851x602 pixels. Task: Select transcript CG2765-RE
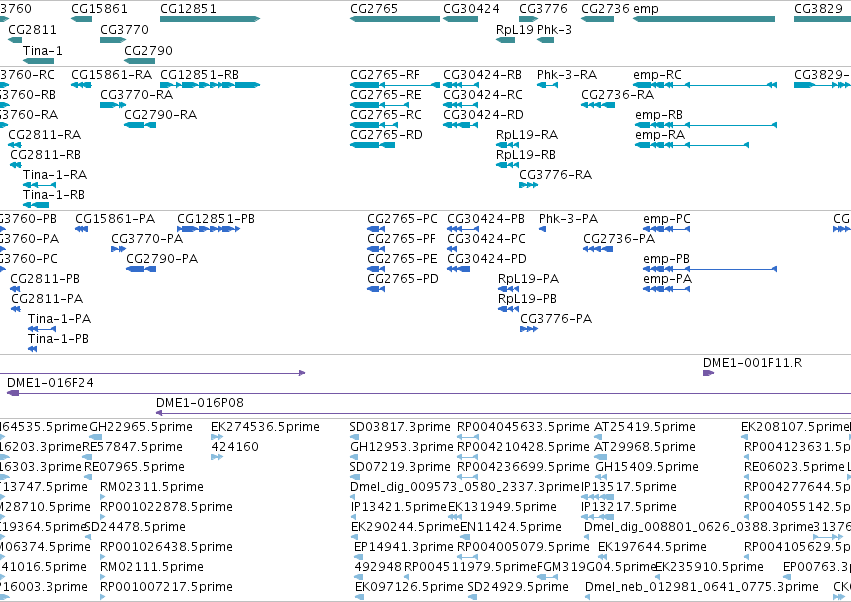385,94
